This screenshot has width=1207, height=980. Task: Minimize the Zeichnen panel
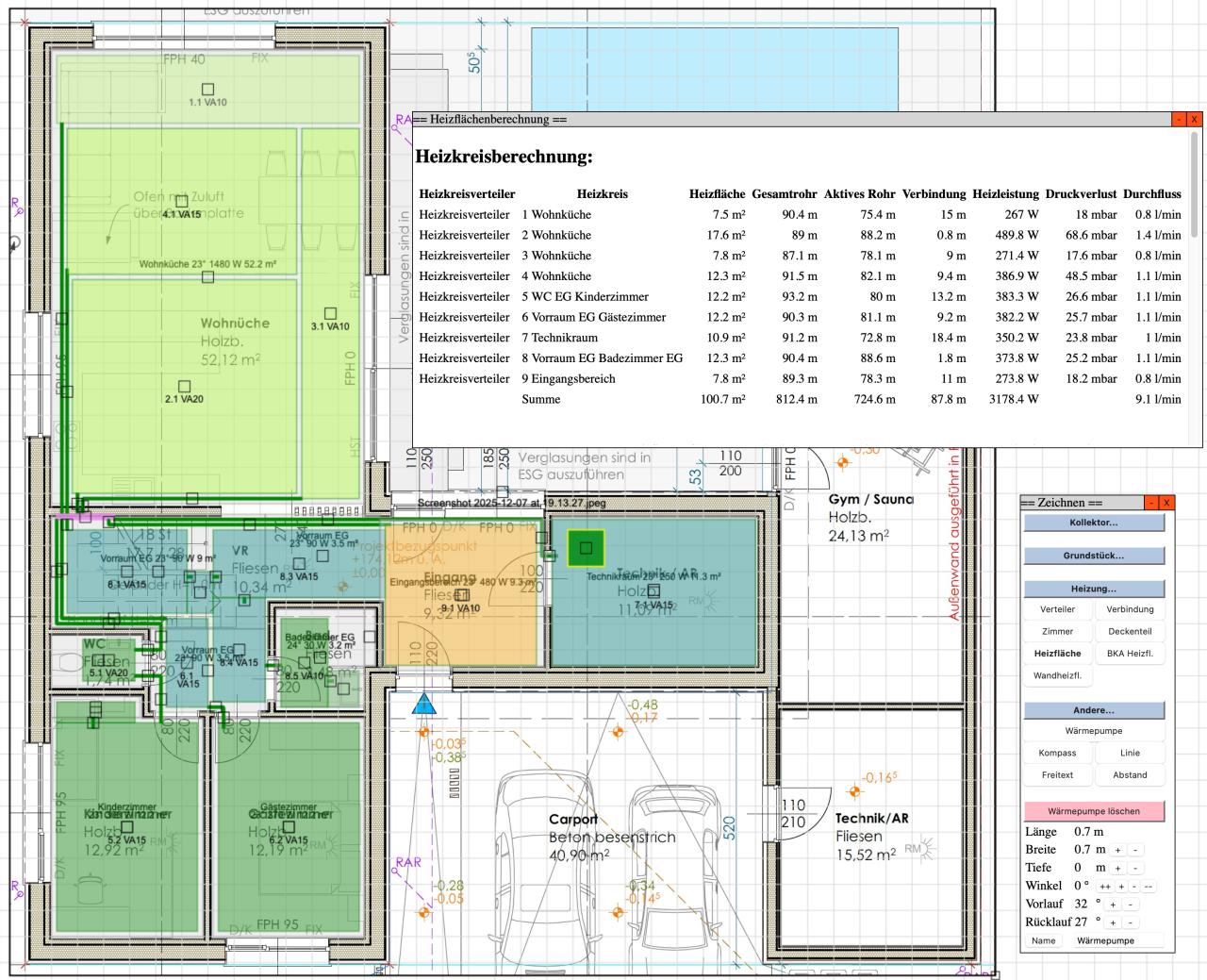click(x=1151, y=503)
